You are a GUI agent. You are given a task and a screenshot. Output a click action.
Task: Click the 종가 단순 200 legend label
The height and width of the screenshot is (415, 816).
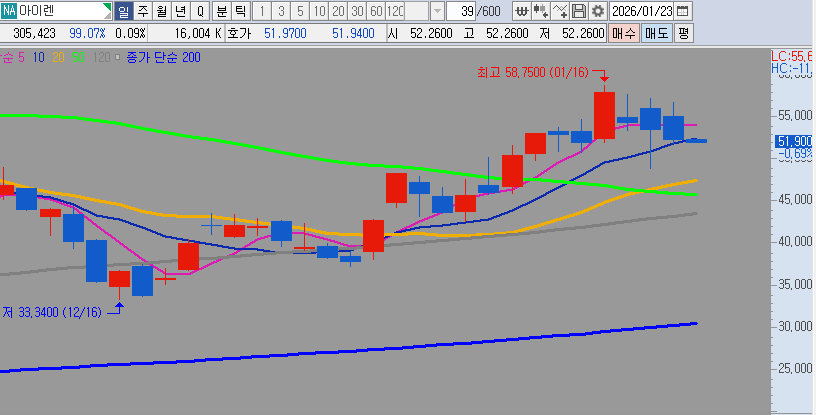(x=163, y=57)
